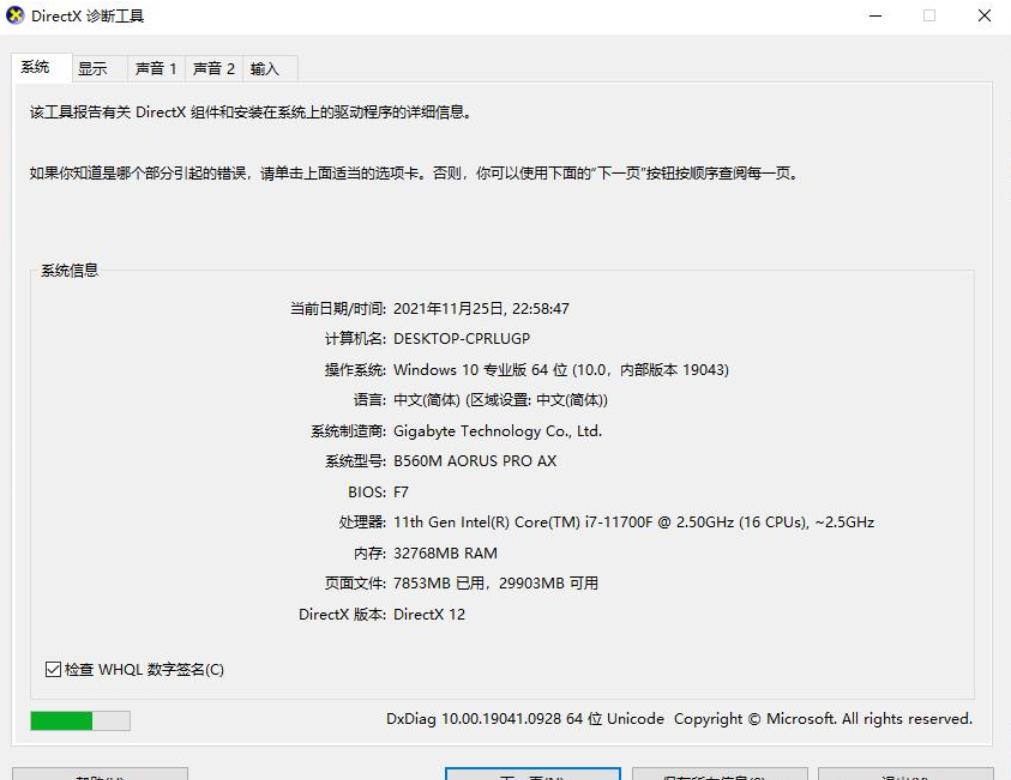1011x780 pixels.
Task: Open the 显示 tab
Action: click(99, 69)
